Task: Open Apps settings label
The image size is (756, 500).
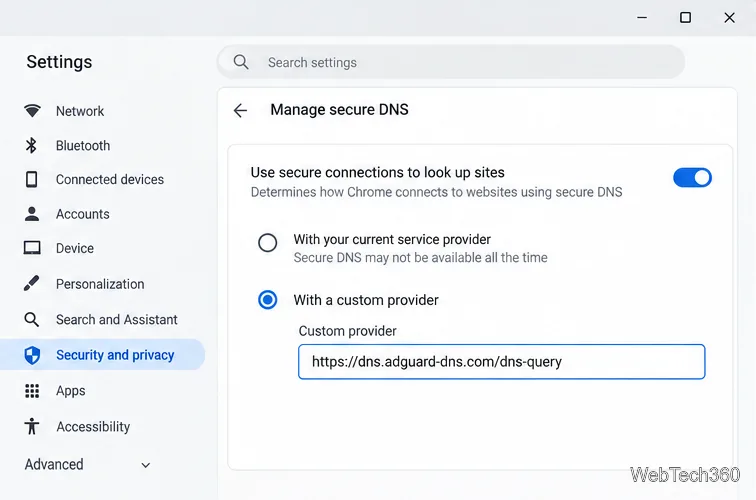Action: click(x=70, y=391)
